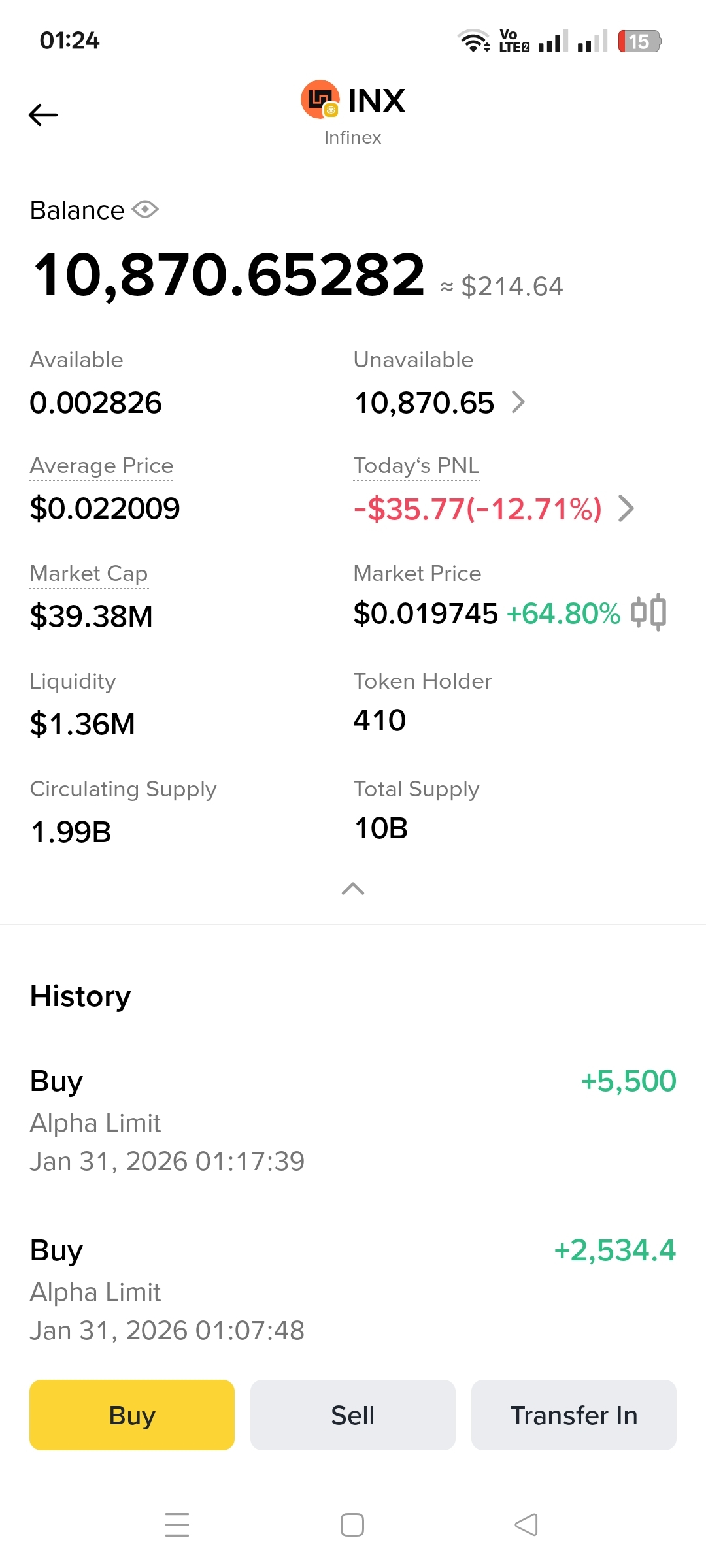Expand Today's PNL details chevron
This screenshot has height=1568, width=706.
[626, 508]
